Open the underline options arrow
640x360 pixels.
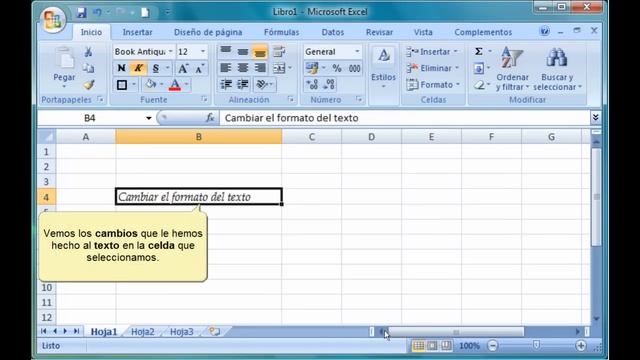[x=167, y=68]
